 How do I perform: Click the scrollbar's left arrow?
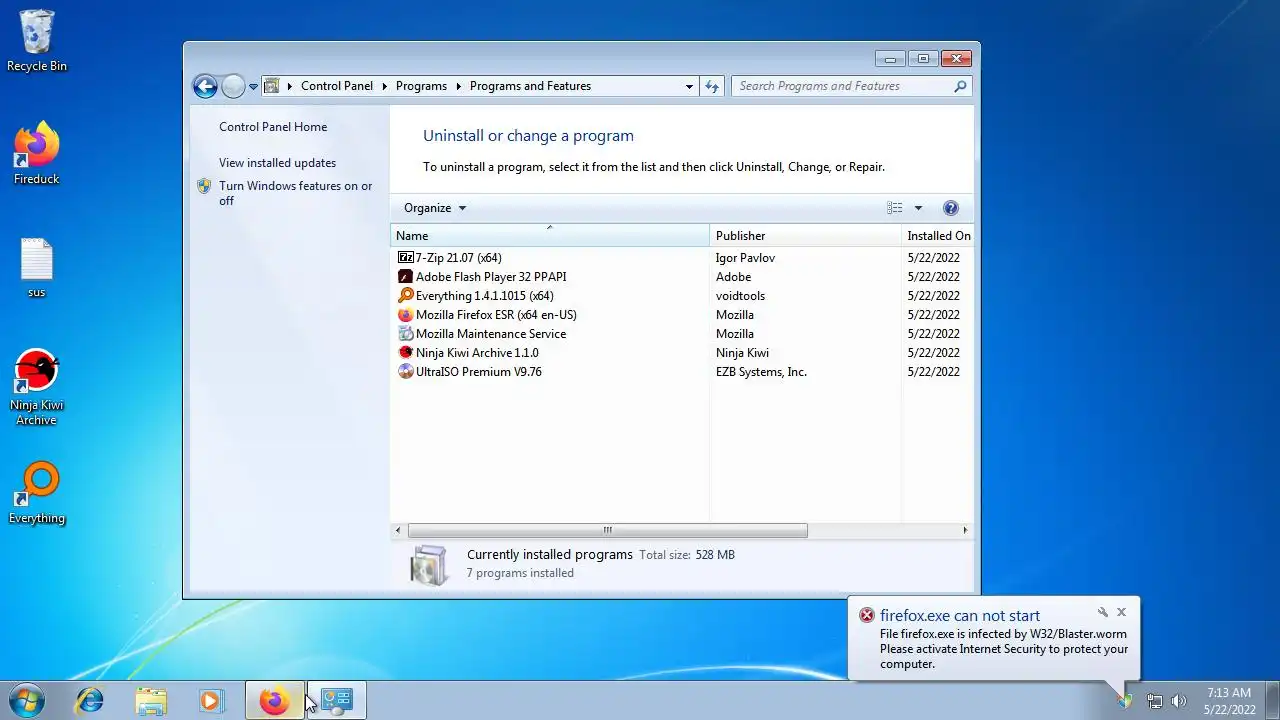pyautogui.click(x=398, y=530)
